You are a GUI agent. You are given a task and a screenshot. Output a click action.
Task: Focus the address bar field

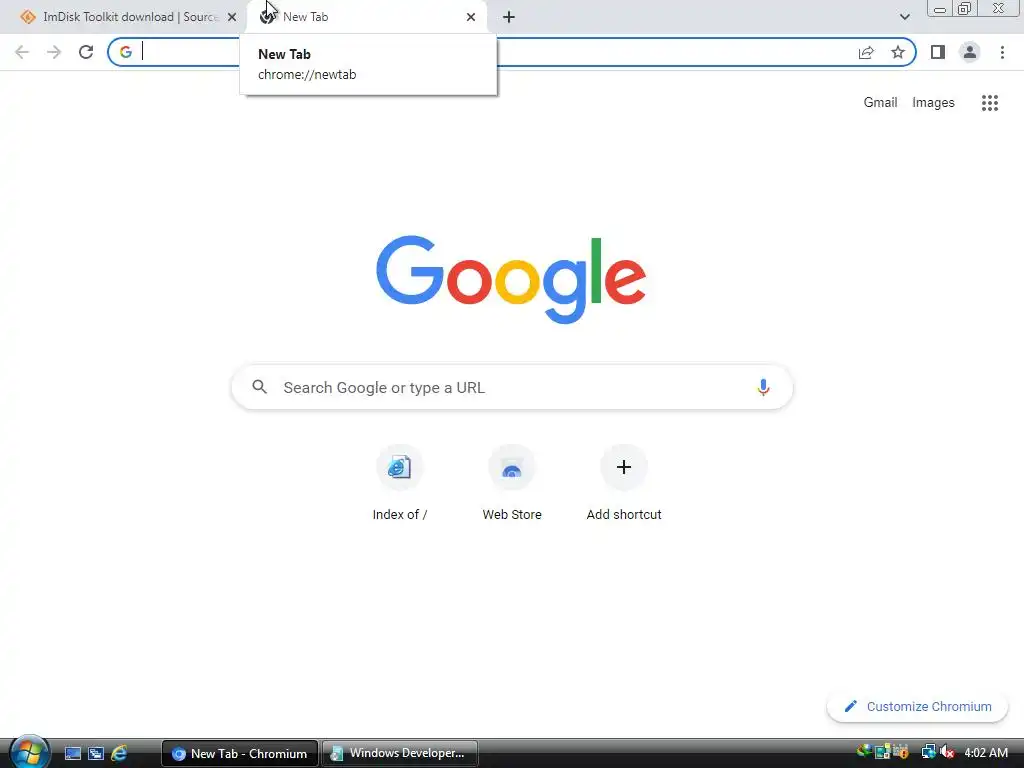tap(512, 52)
